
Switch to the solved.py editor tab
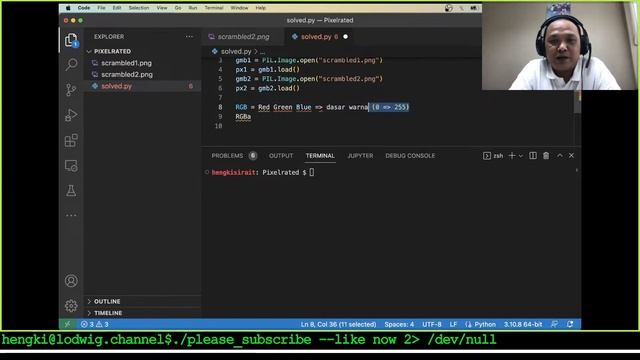click(x=319, y=37)
